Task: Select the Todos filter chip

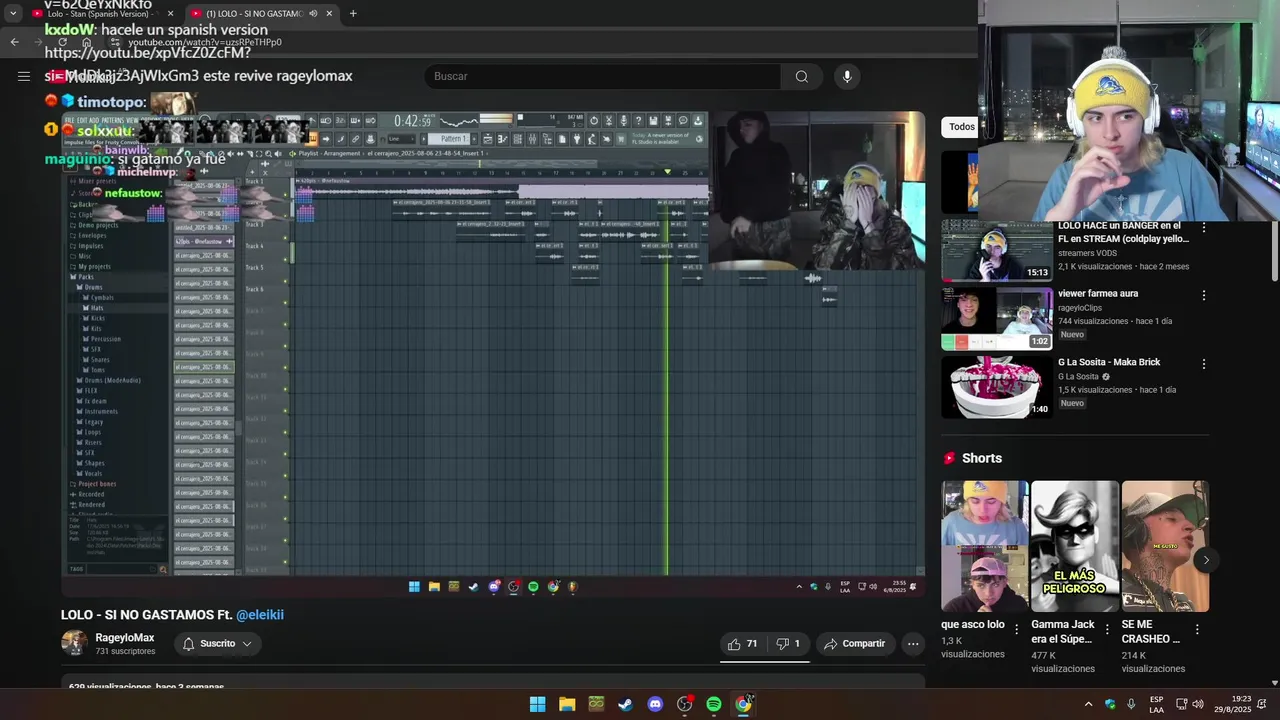Action: tap(962, 127)
